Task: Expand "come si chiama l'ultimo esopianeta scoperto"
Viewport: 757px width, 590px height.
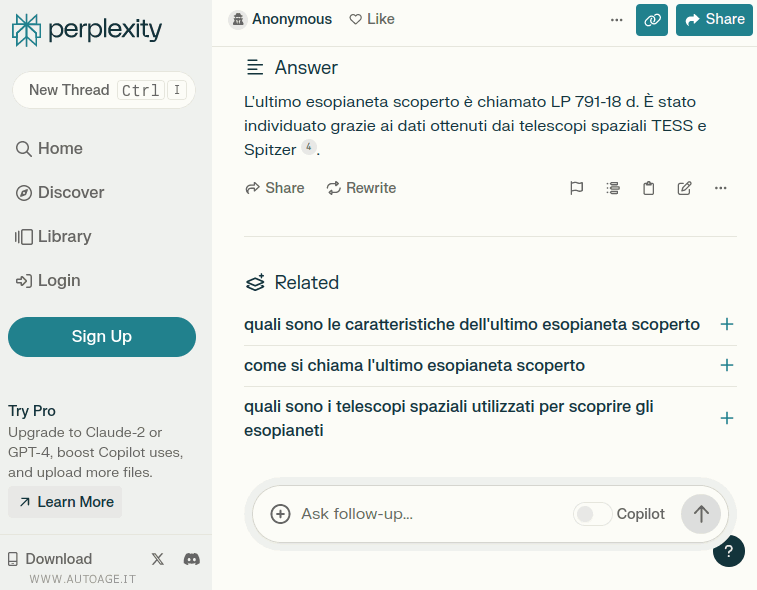Action: point(727,365)
